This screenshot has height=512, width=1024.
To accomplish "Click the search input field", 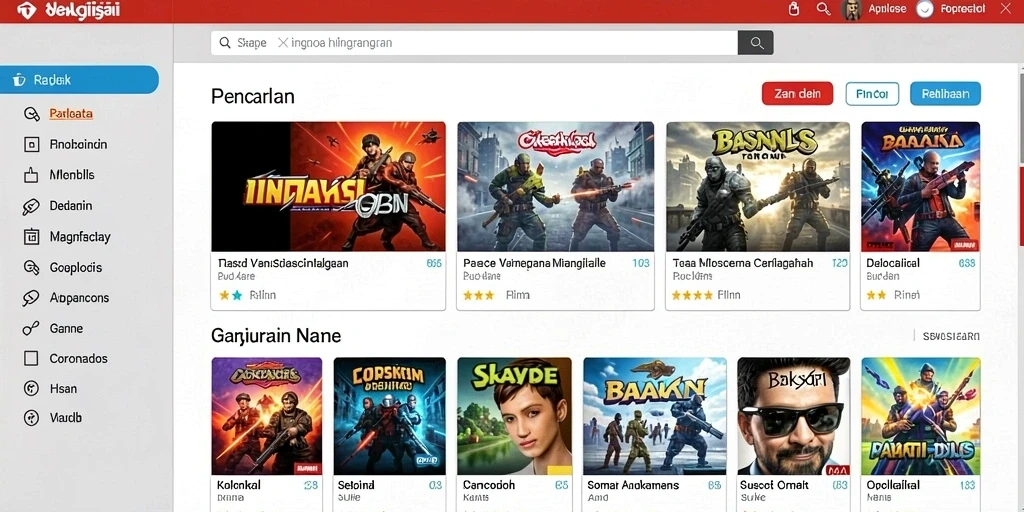I will tap(474, 42).
